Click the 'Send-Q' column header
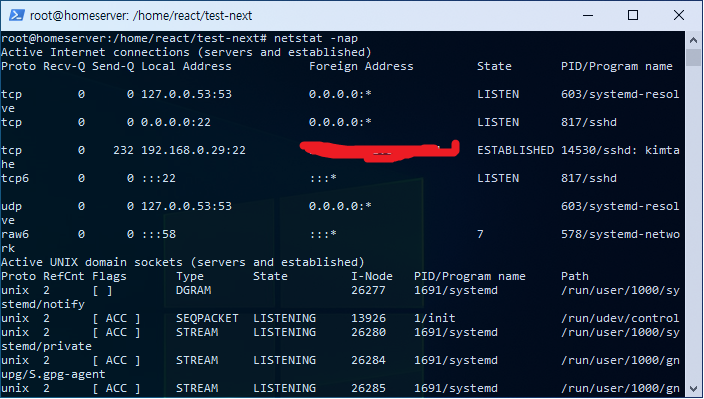The width and height of the screenshot is (704, 399). [x=113, y=66]
